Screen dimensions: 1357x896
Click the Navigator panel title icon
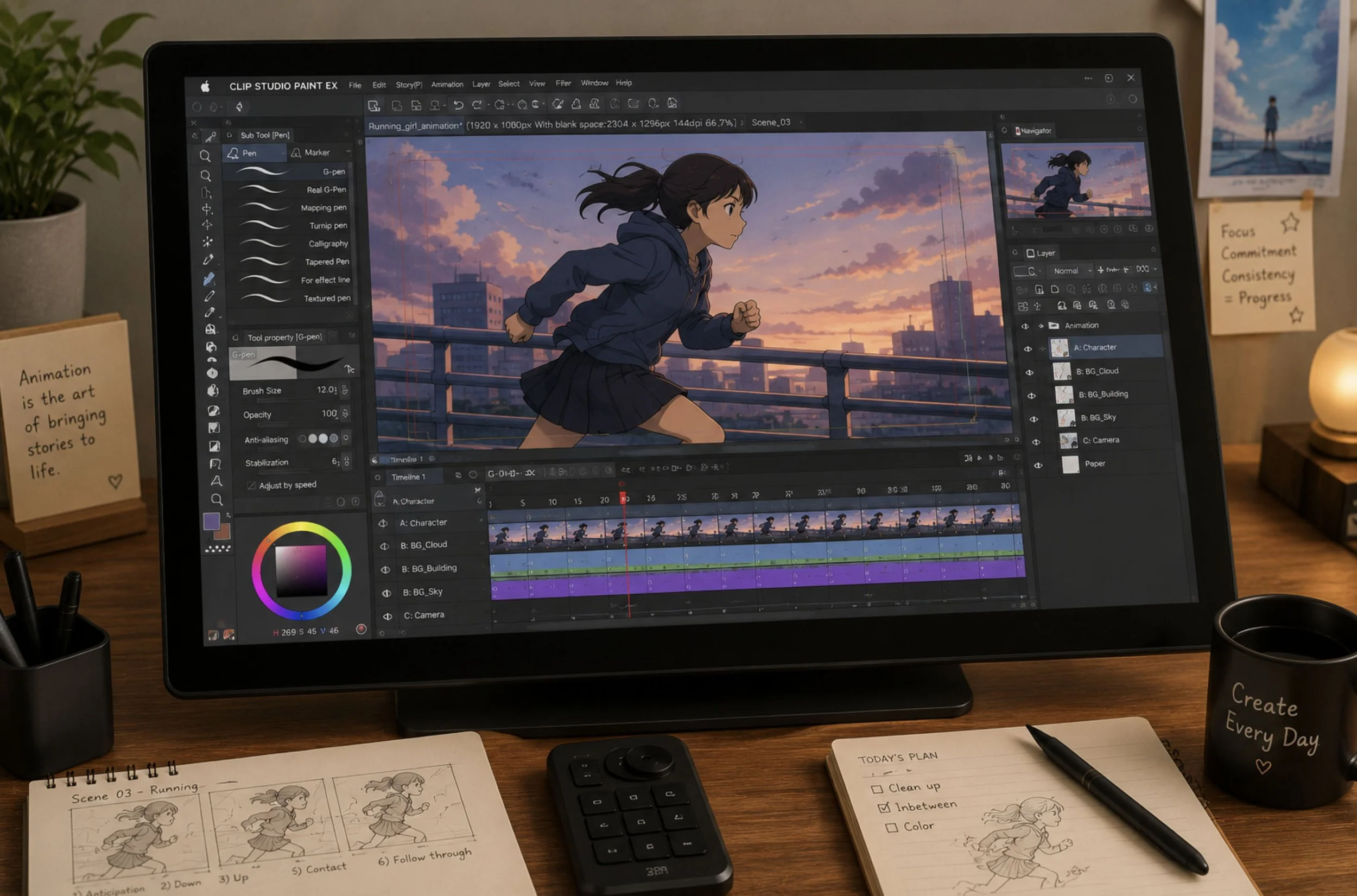click(1018, 131)
